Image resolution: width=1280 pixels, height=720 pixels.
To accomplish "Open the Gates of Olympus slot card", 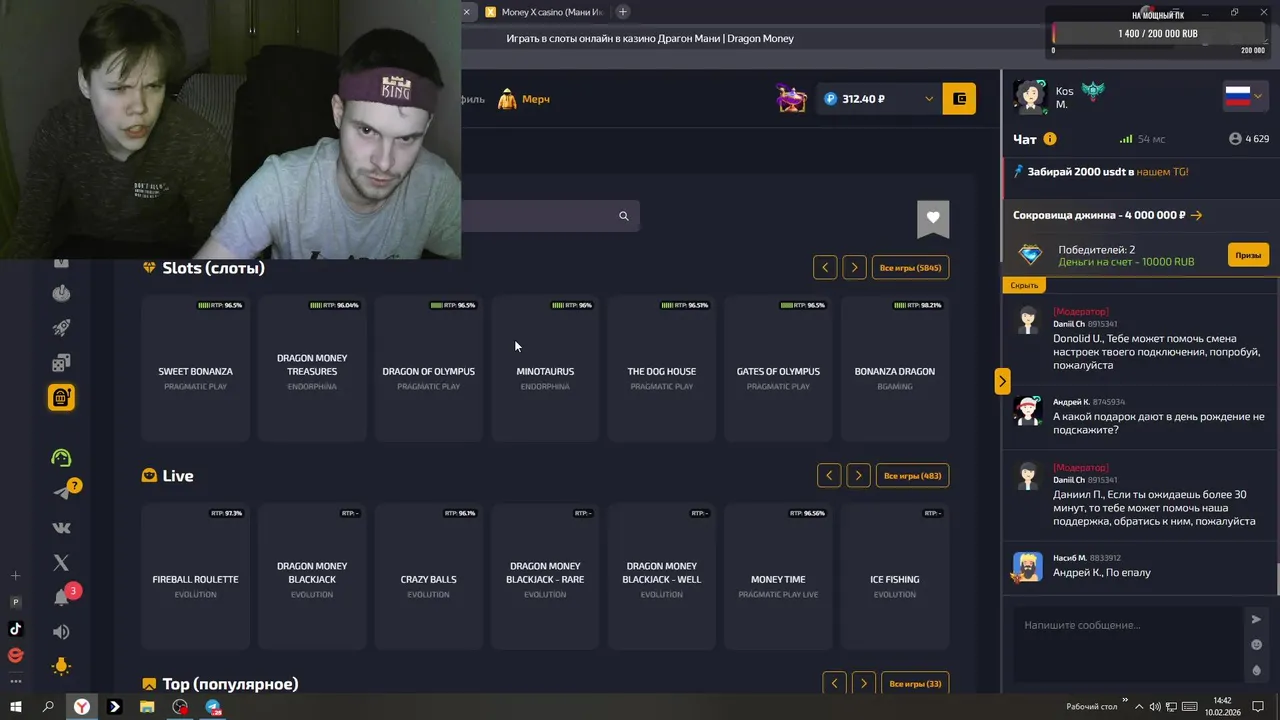I will pyautogui.click(x=778, y=369).
